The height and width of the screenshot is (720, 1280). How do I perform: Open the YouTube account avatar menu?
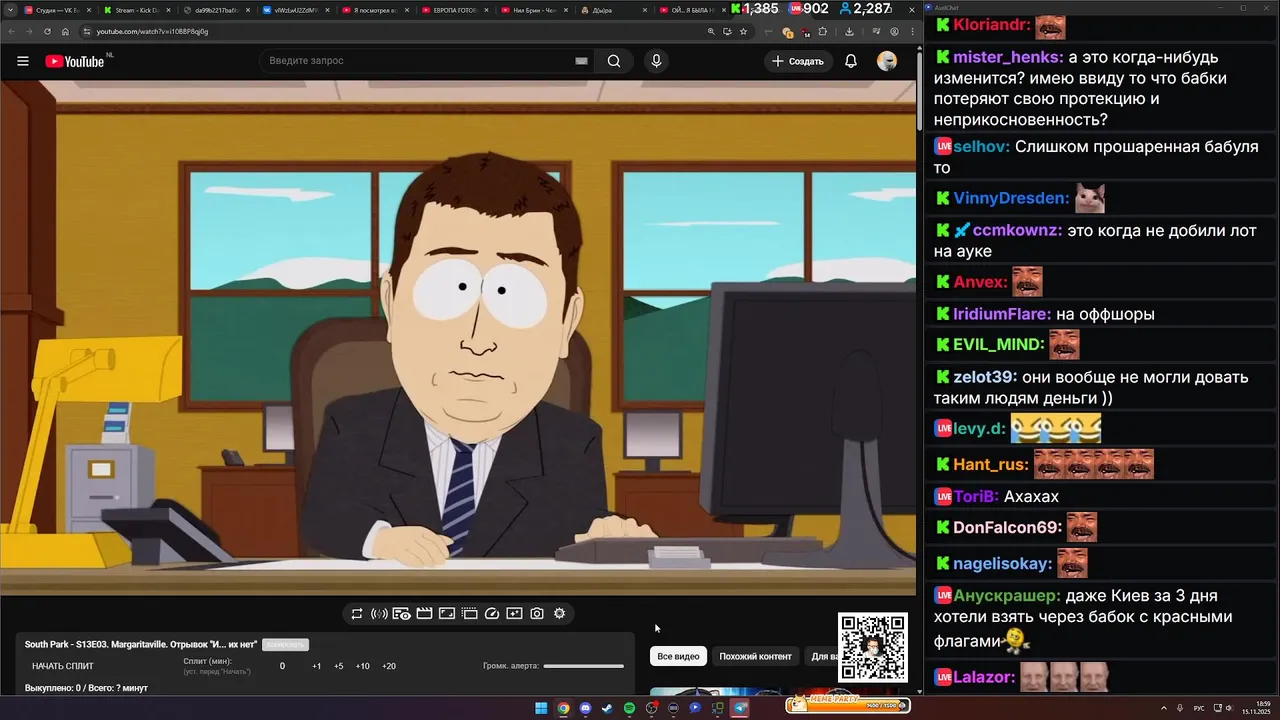[887, 61]
